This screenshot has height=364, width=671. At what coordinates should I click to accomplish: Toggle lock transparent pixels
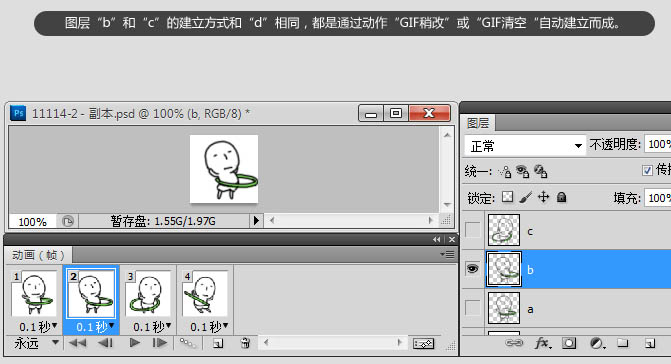(507, 197)
